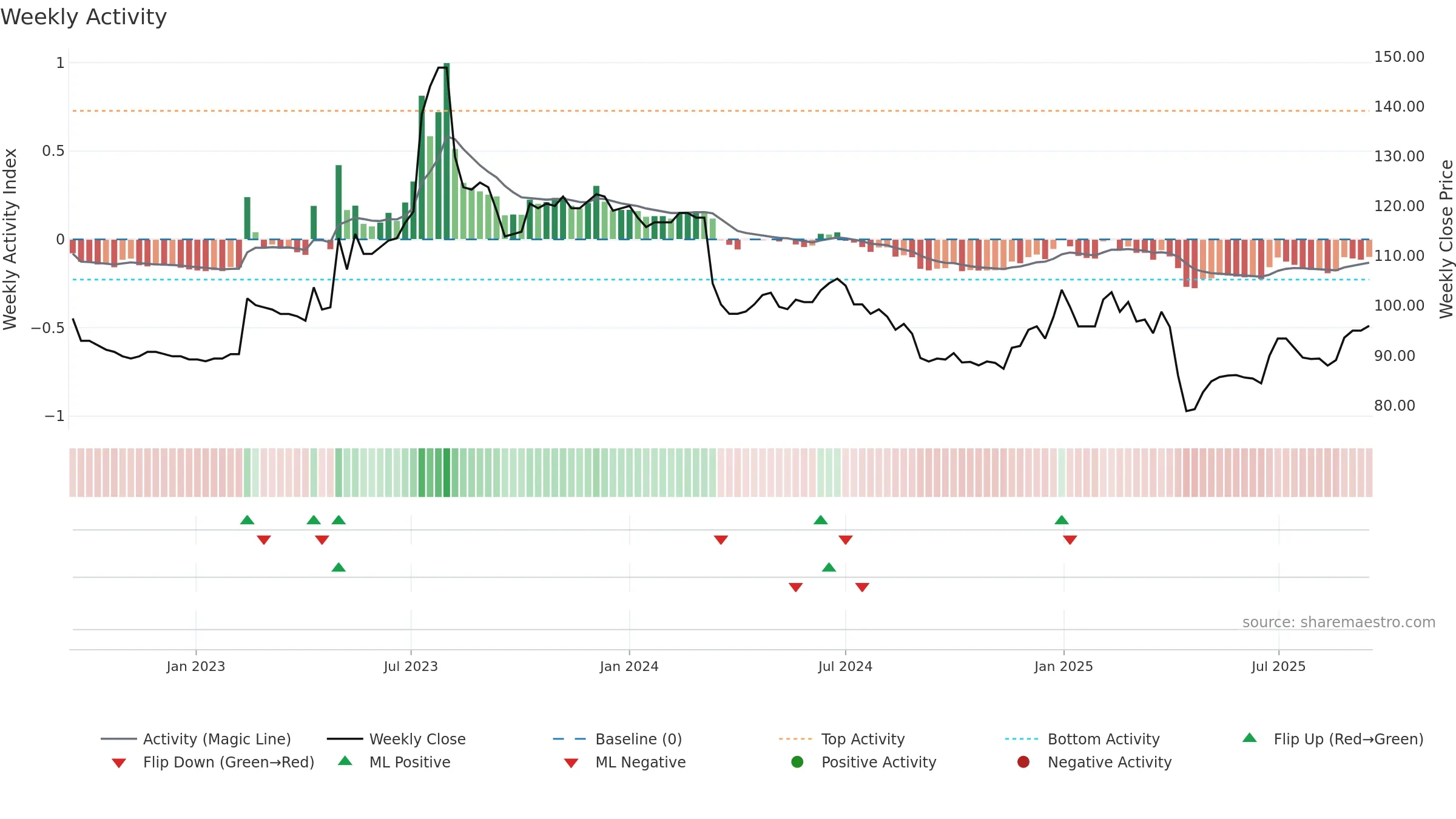Click the Jan 2024 x-axis label

[x=629, y=666]
